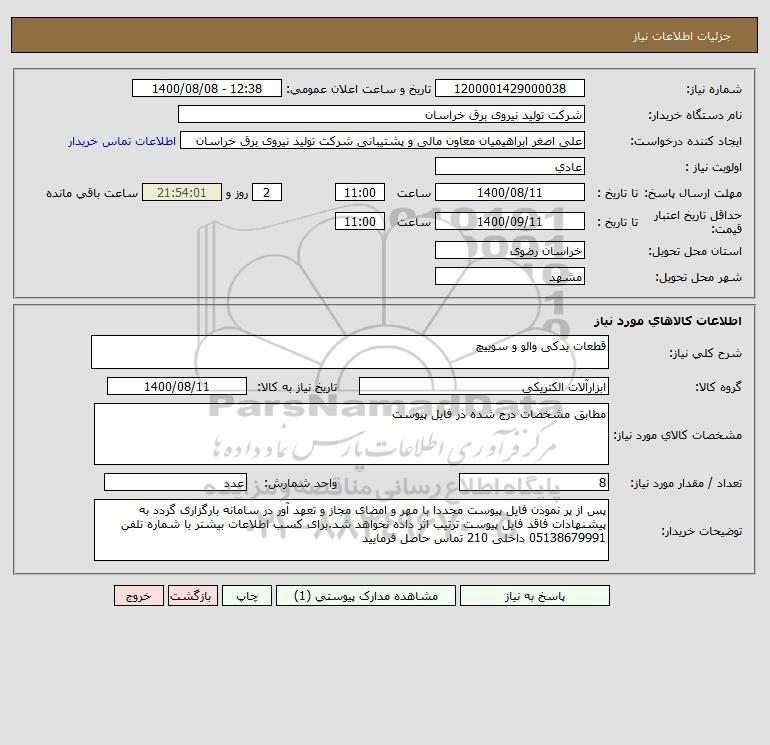Click the تاریخ و ساعت اعلان عمومی label

point(358,89)
